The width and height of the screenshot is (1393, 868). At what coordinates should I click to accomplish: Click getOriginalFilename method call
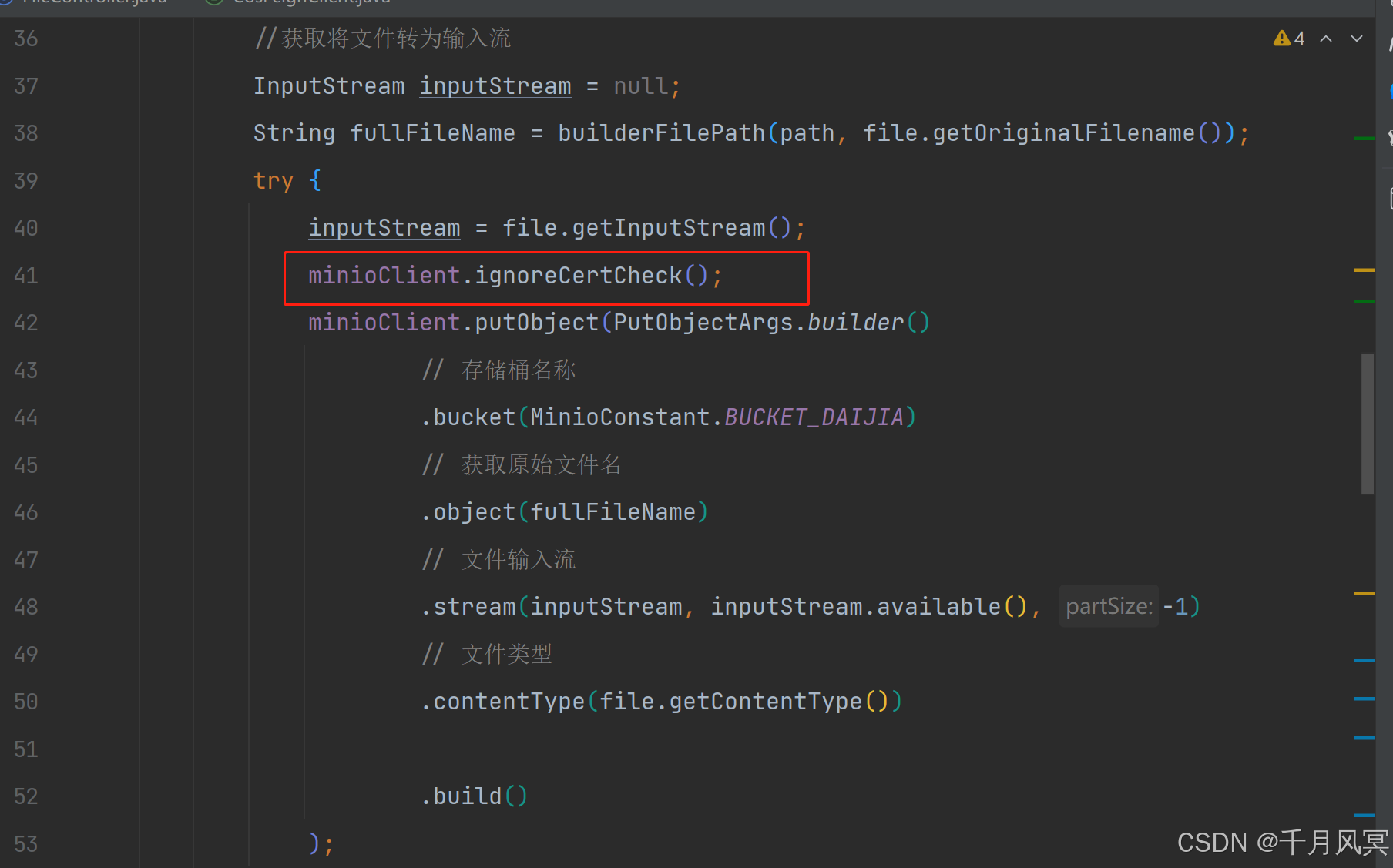point(1064,133)
